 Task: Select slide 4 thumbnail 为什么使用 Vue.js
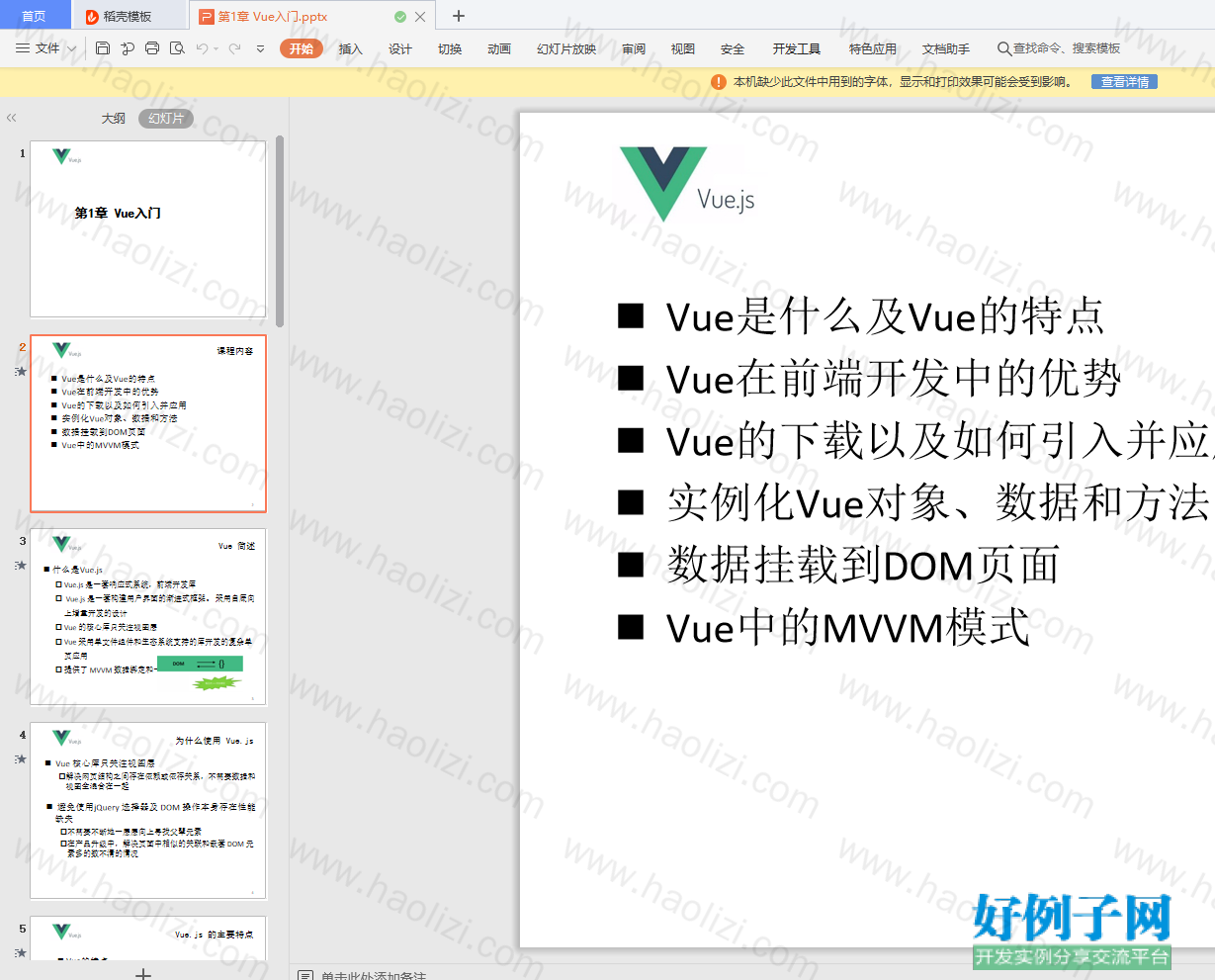click(148, 811)
